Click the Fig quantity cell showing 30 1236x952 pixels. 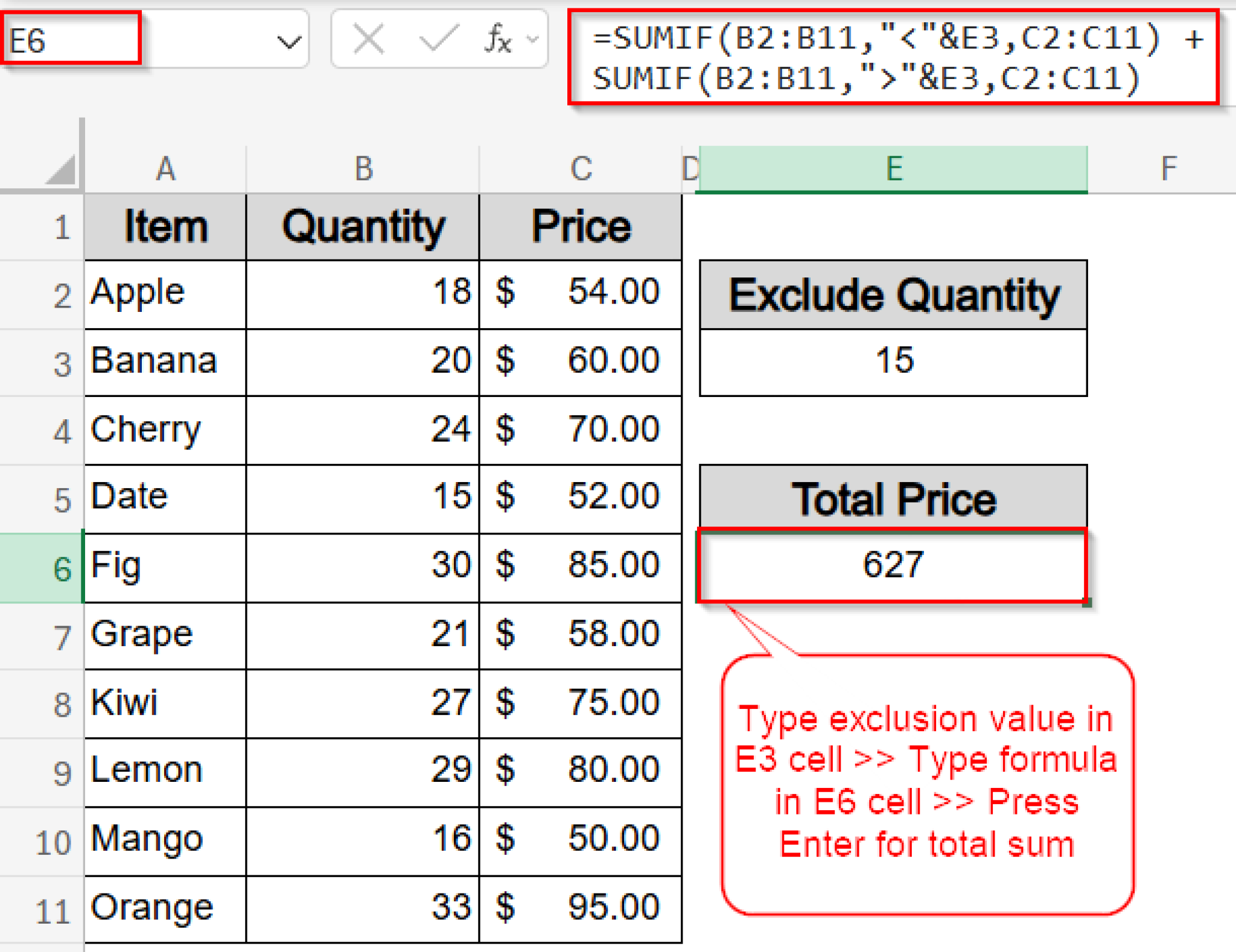(362, 566)
